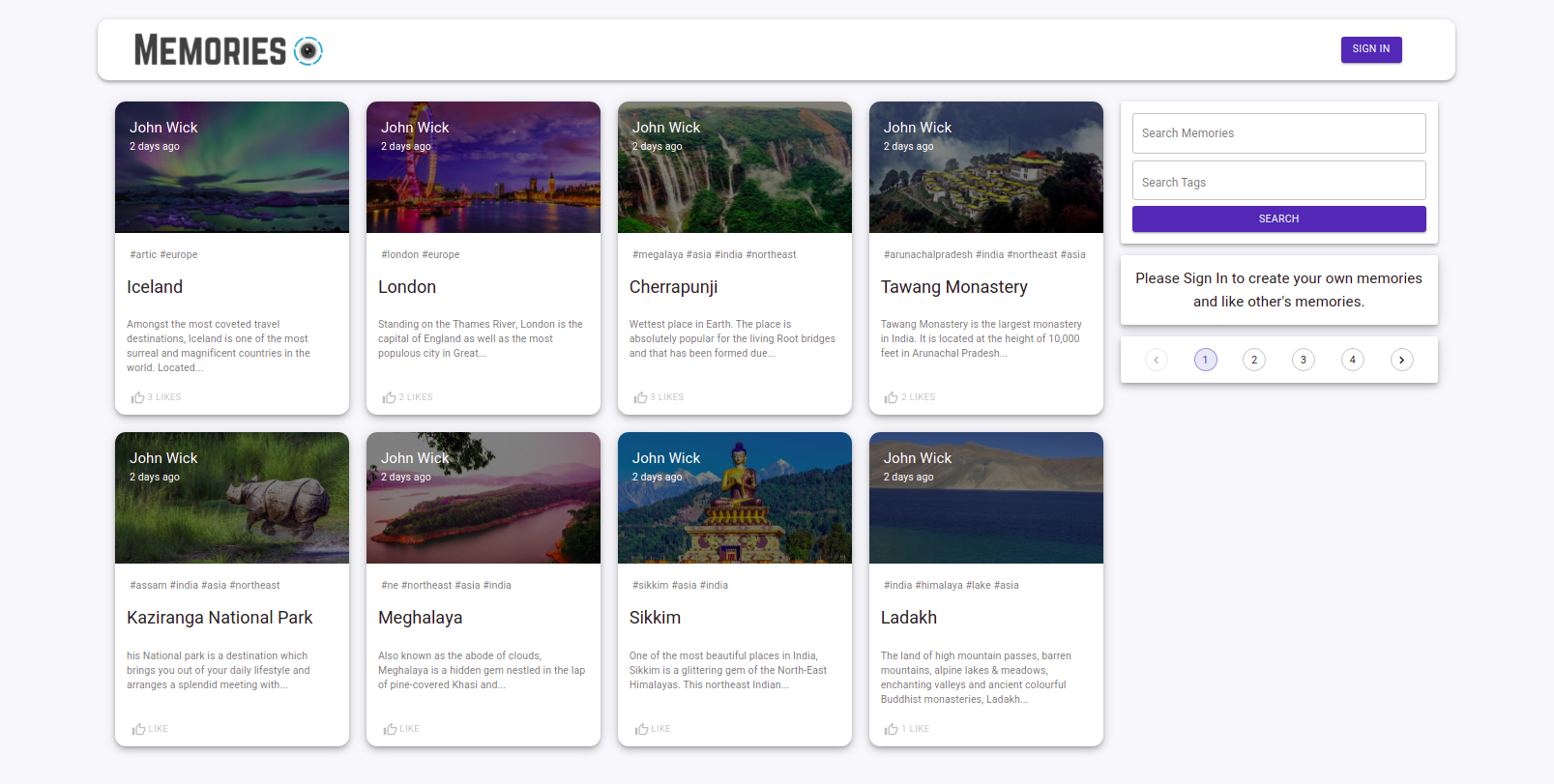
Task: Click thumbs-up on Cherrapunji card
Action: click(x=659, y=397)
